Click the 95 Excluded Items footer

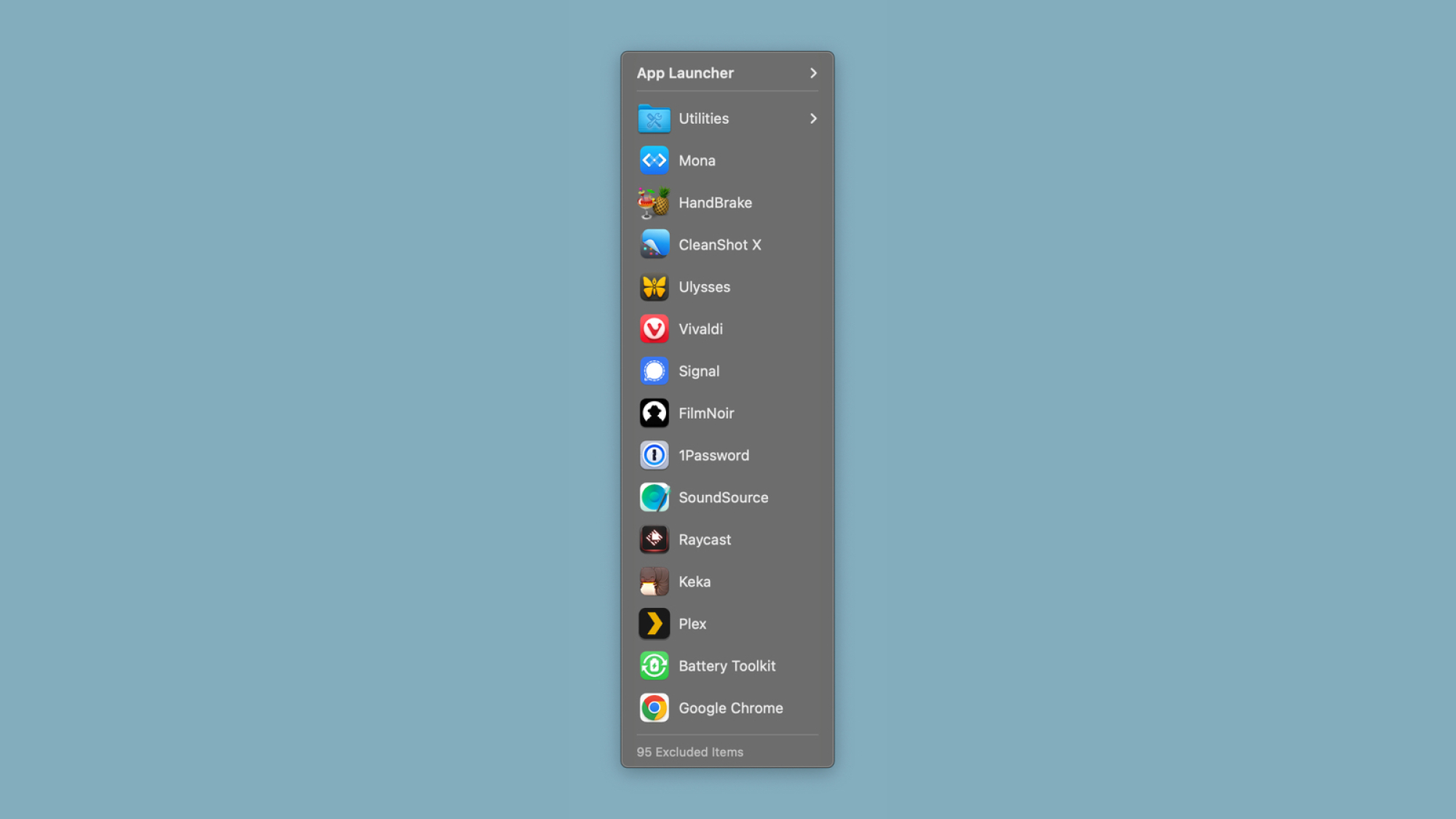click(x=689, y=752)
